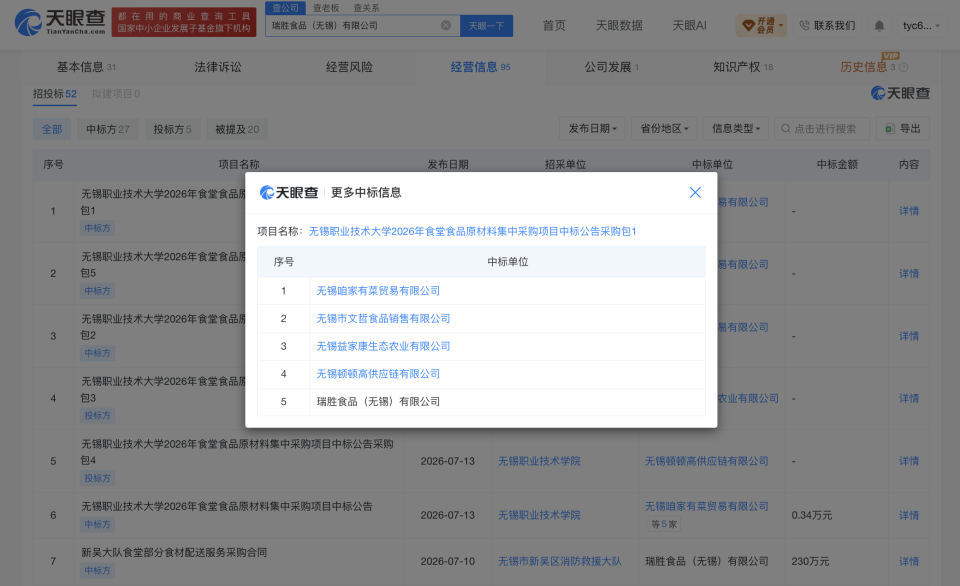
Task: Click 无锡职业技术学院 in row 6
Action: click(x=539, y=515)
